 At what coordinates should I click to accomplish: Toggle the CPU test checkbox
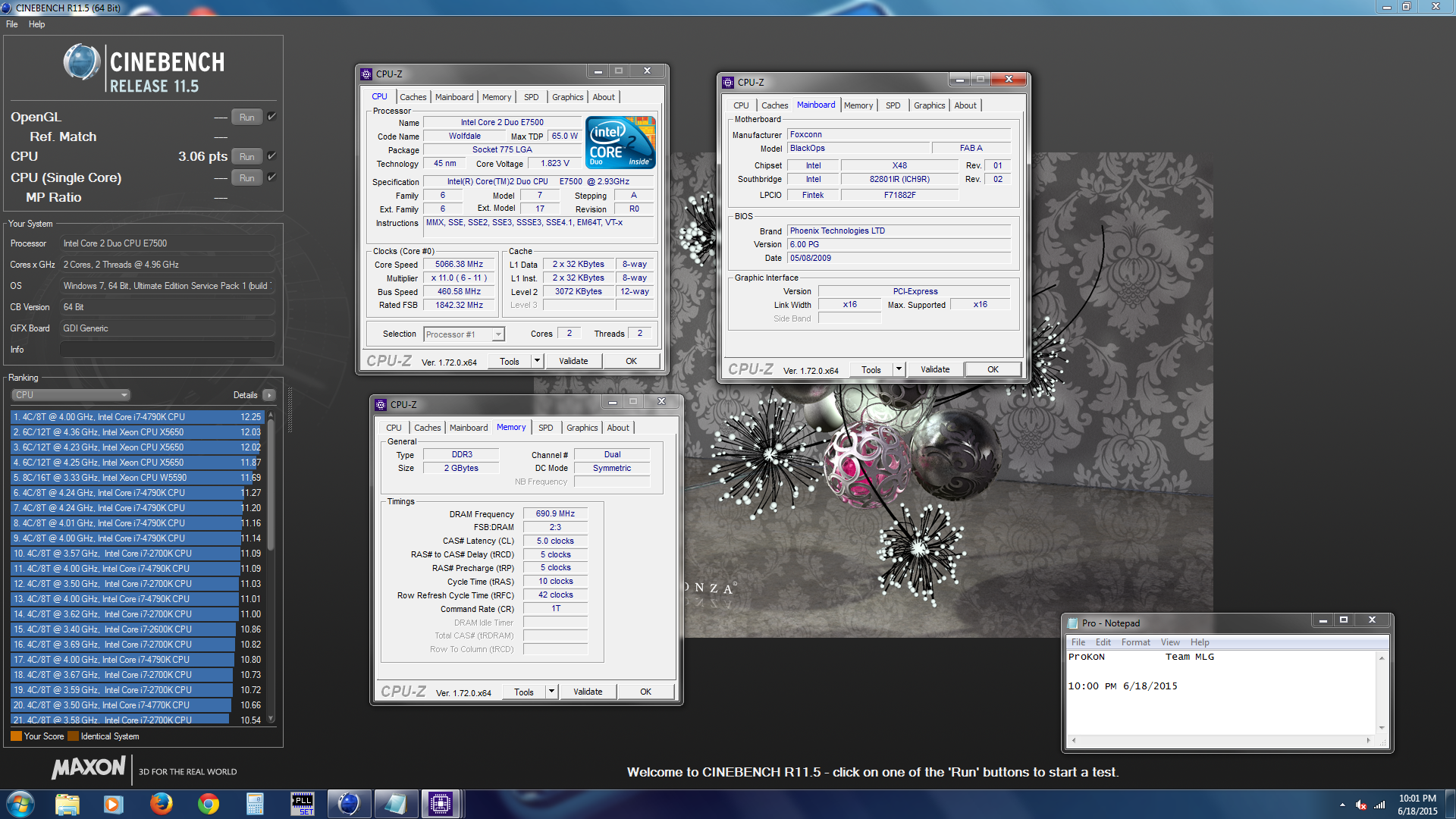(x=272, y=156)
